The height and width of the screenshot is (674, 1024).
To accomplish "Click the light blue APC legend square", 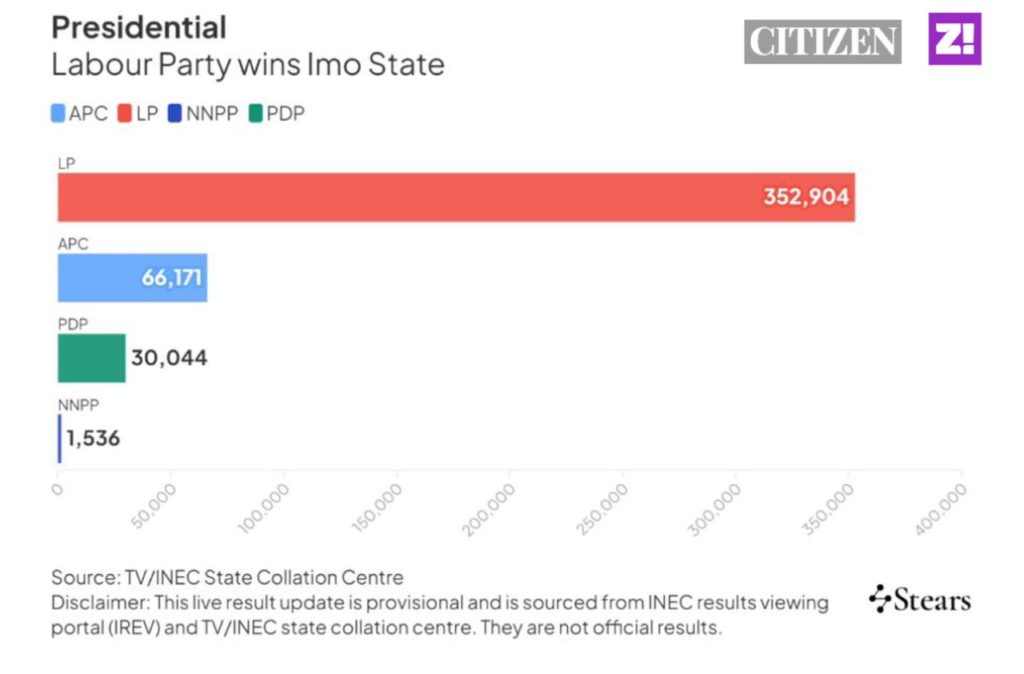I will point(58,114).
